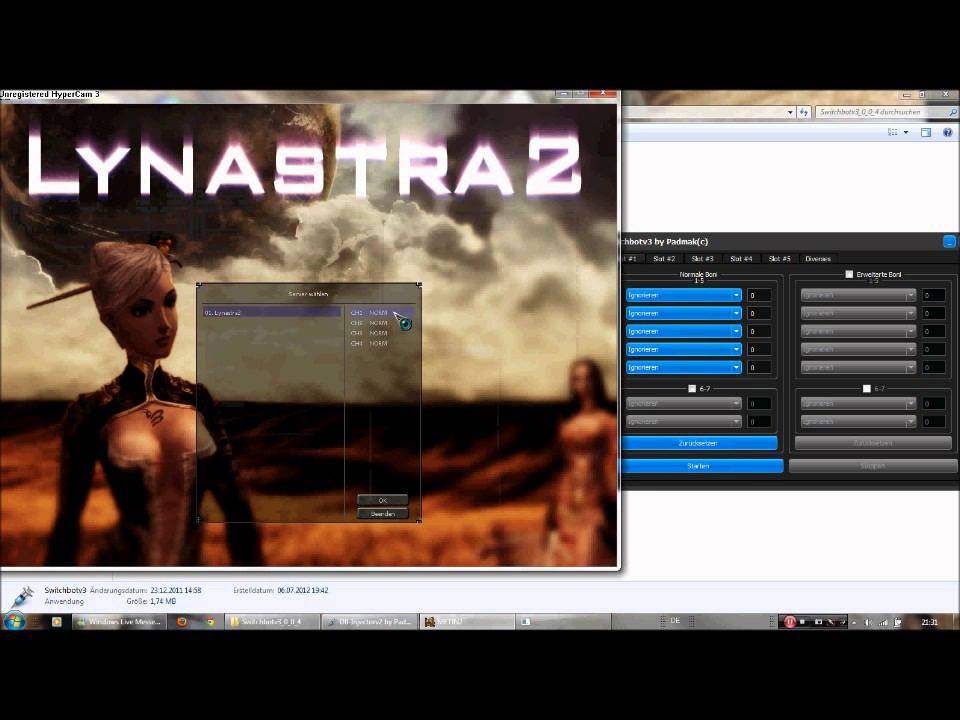Open the media player taskbar icon
Screen dimensions: 960x720
tap(56, 621)
